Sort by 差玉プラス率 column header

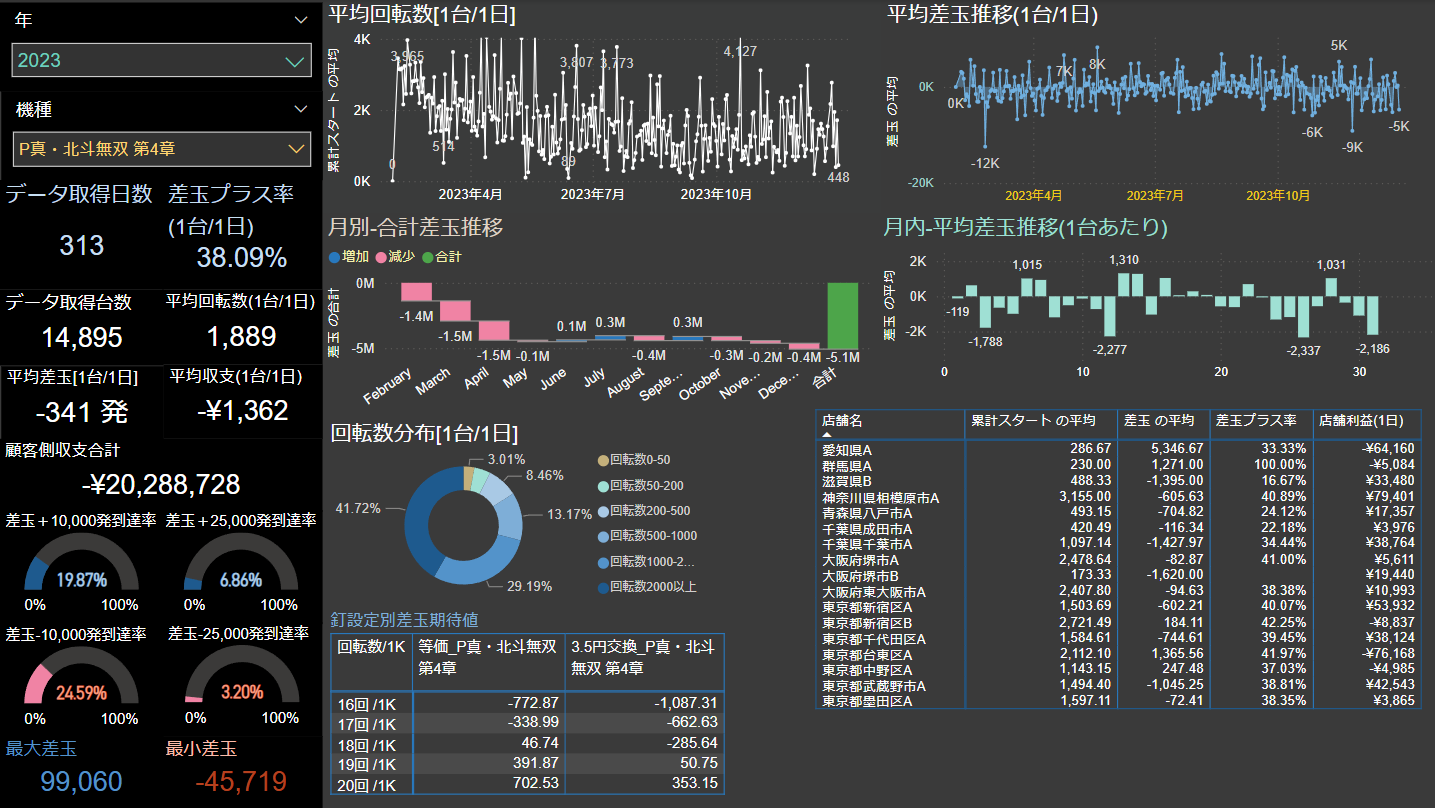[1261, 421]
